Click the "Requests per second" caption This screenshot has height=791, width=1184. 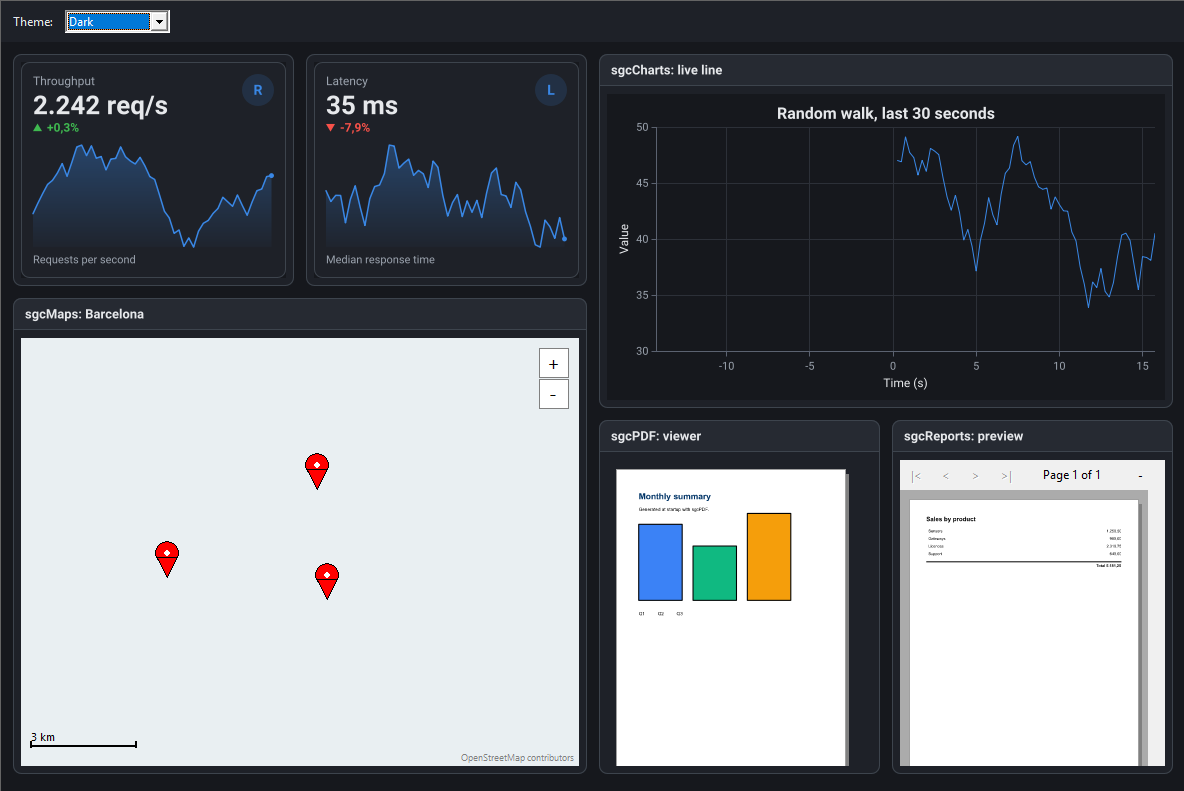point(85,260)
